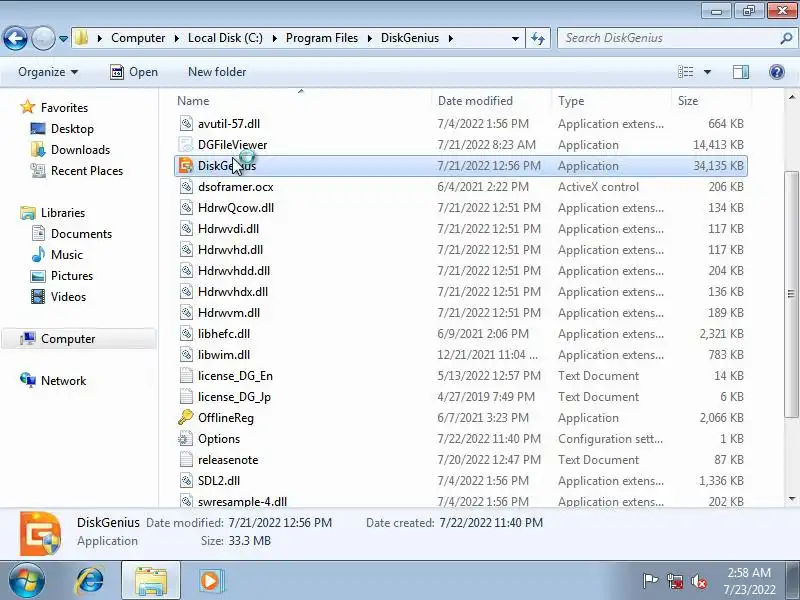Expand the Computer breadcrumb arrow
The image size is (800, 600).
tap(176, 38)
